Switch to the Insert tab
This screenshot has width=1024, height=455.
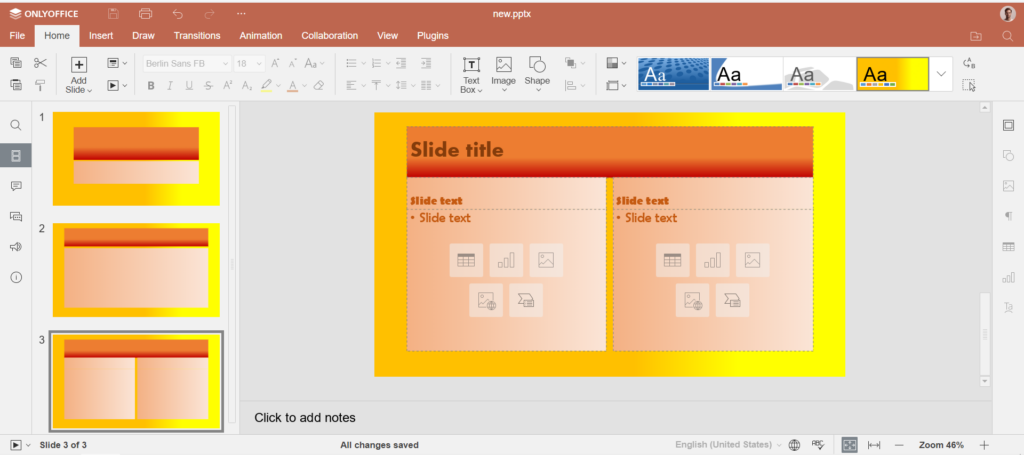point(101,36)
